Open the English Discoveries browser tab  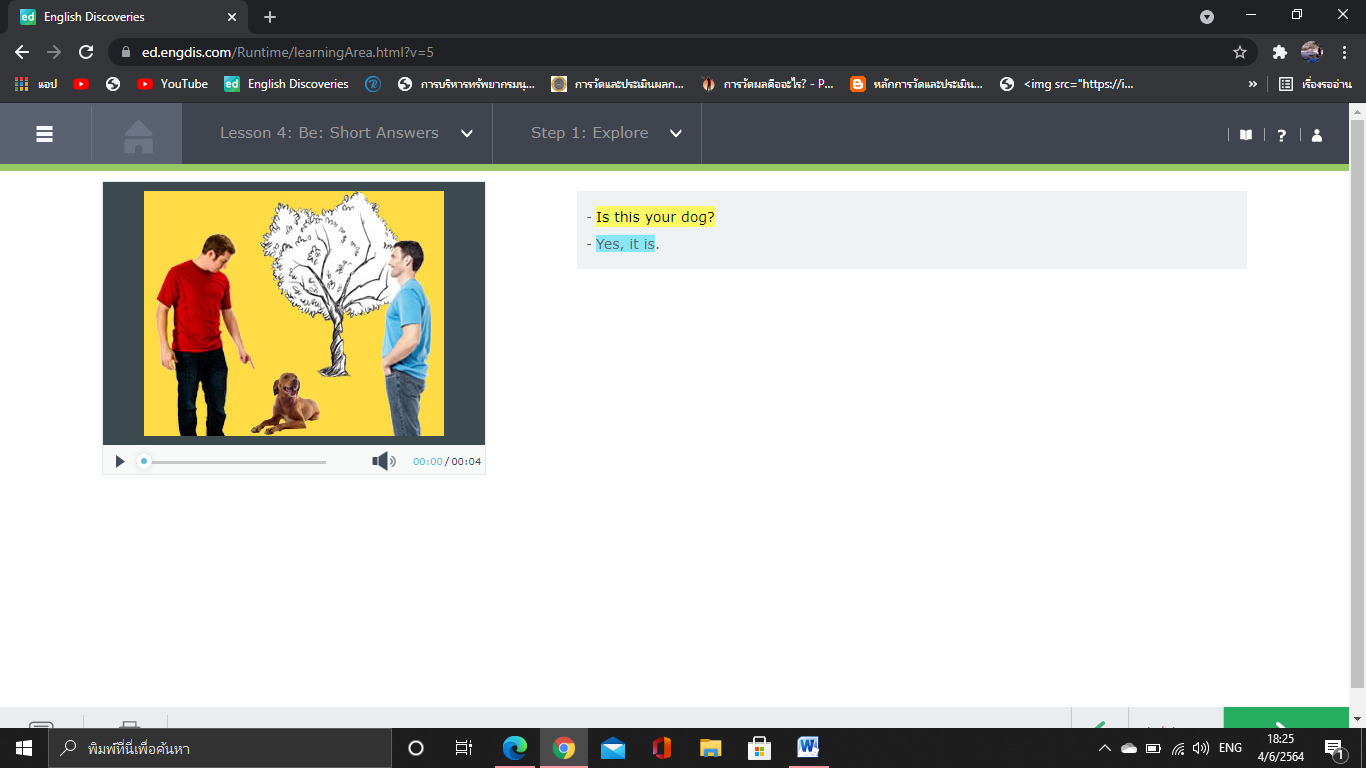click(x=120, y=17)
